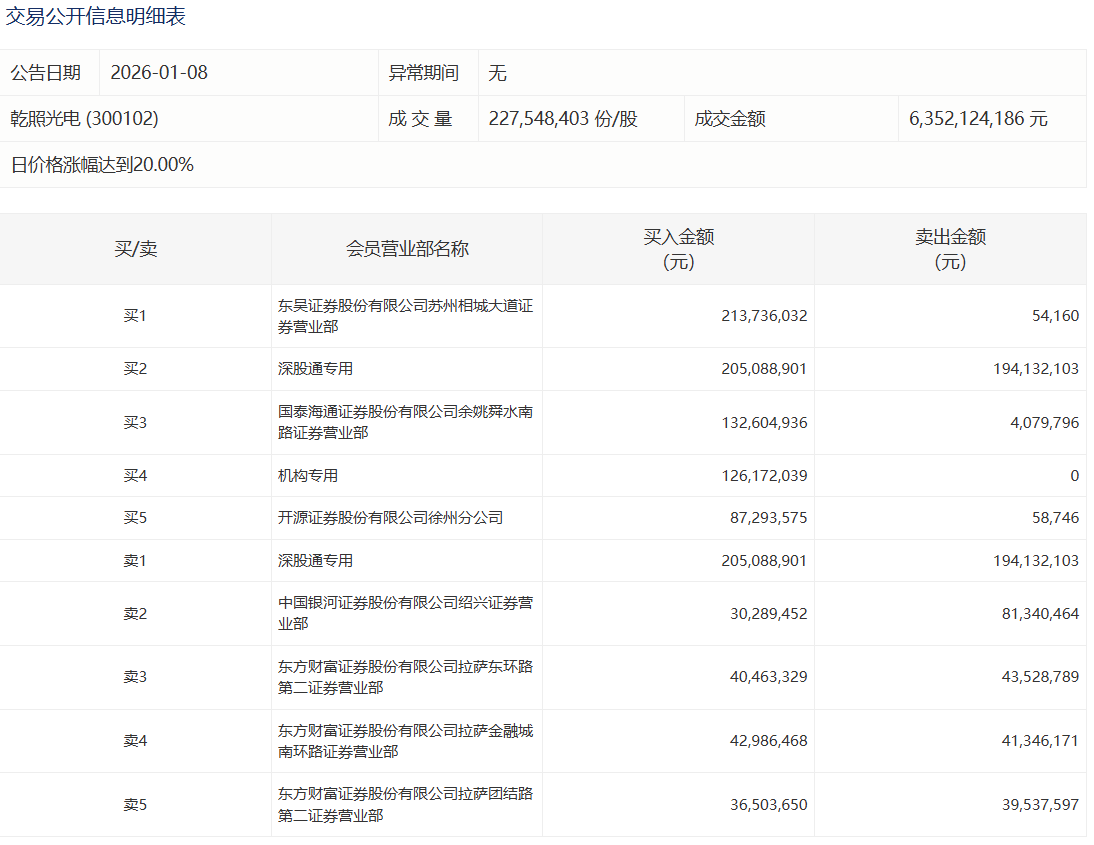1094x845 pixels.
Task: Select 东吴证券苏州相城大道证券营业部 broker name
Action: pos(405,316)
